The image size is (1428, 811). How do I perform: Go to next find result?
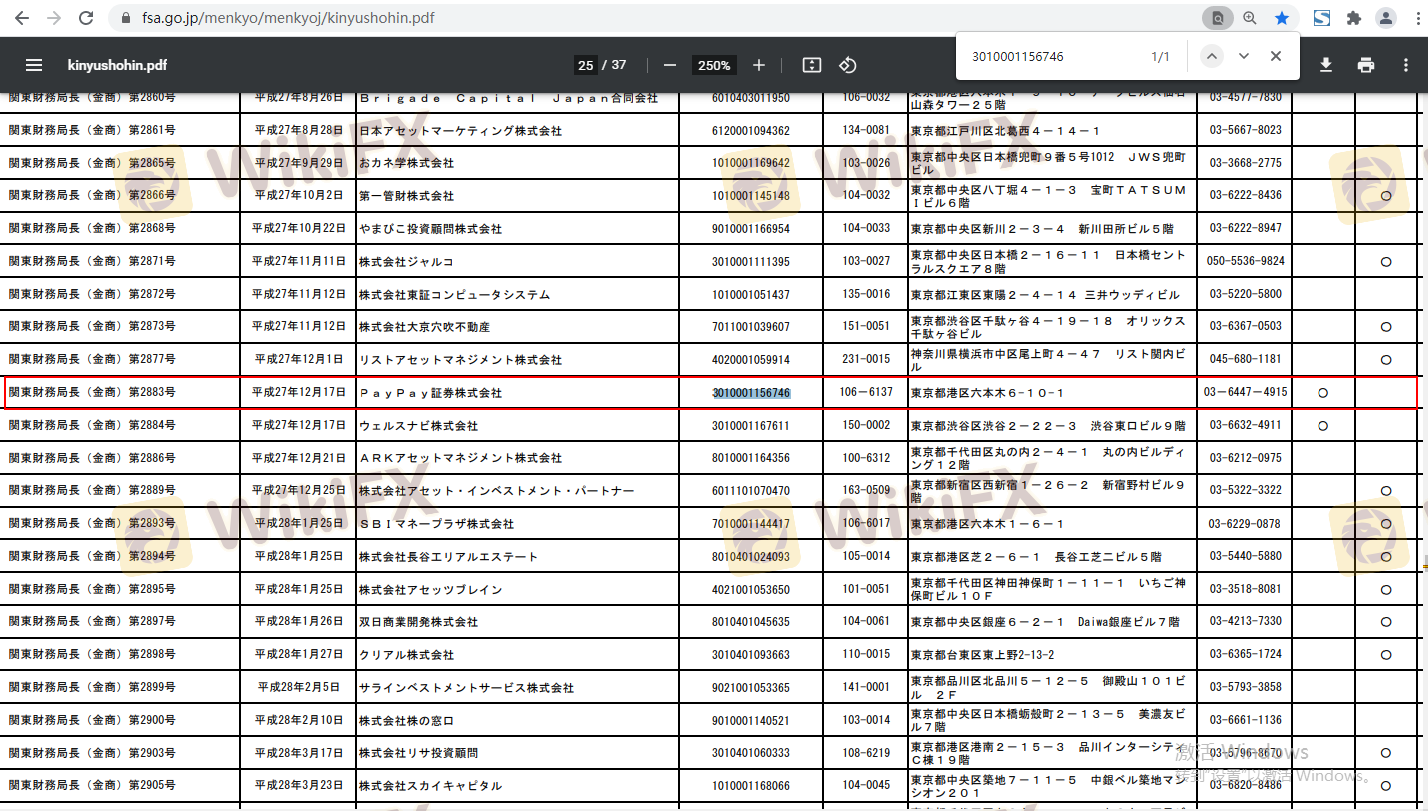pos(1244,56)
